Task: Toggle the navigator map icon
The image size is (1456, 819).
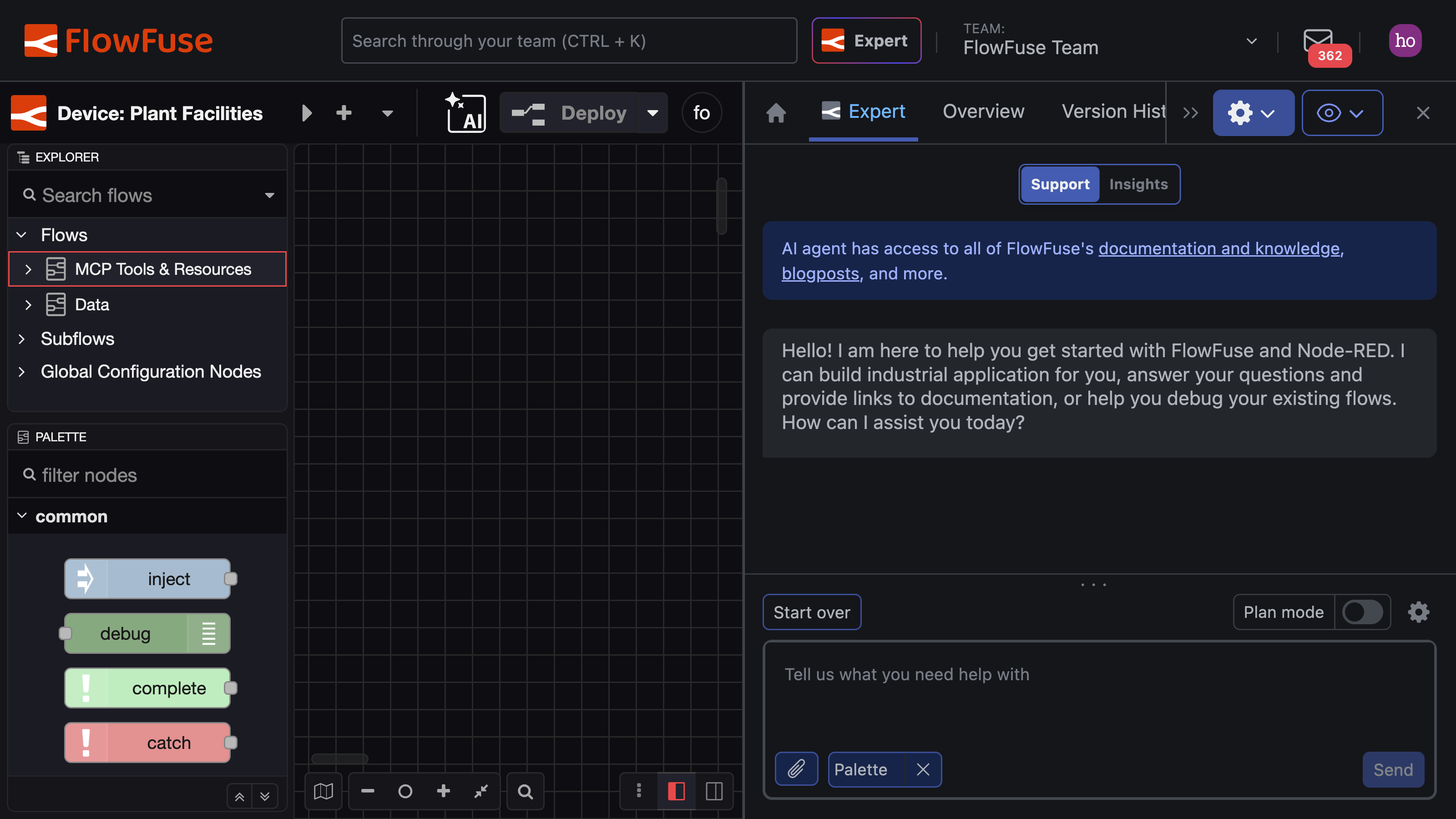Action: [x=324, y=791]
